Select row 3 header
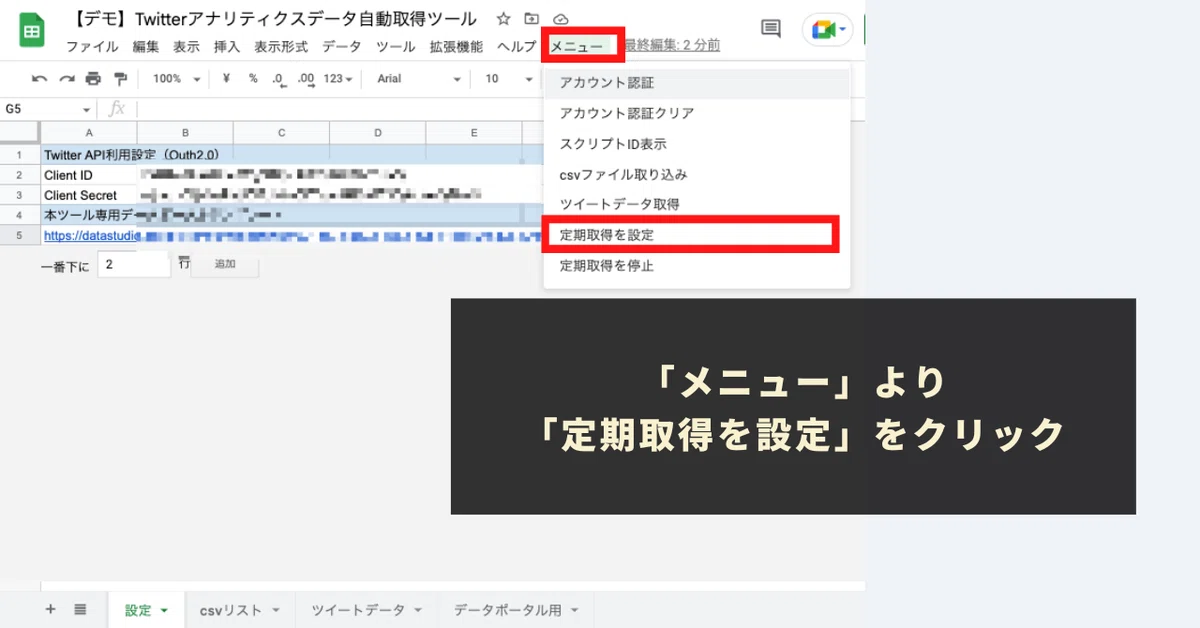Viewport: 1200px width, 628px height. (x=19, y=195)
